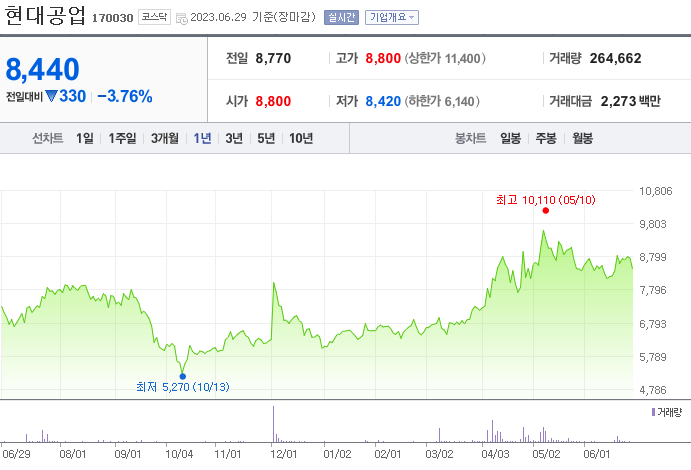Open the 주봉 candle chart
Screen dimensions: 691x470
[x=546, y=138]
